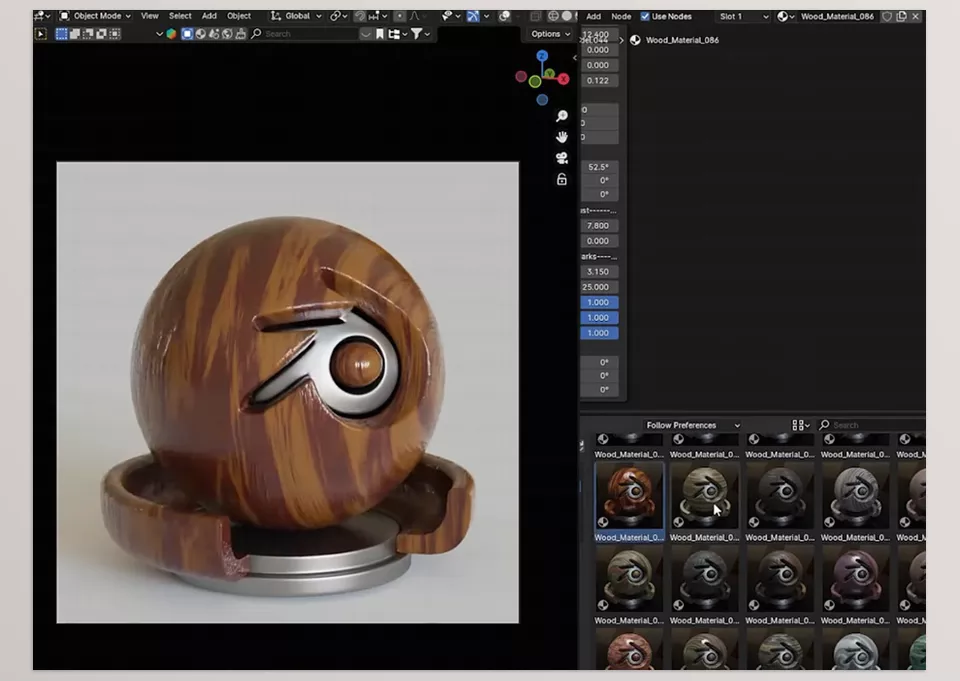
Task: Toggle the lock camera to view padlock
Action: pyautogui.click(x=561, y=179)
